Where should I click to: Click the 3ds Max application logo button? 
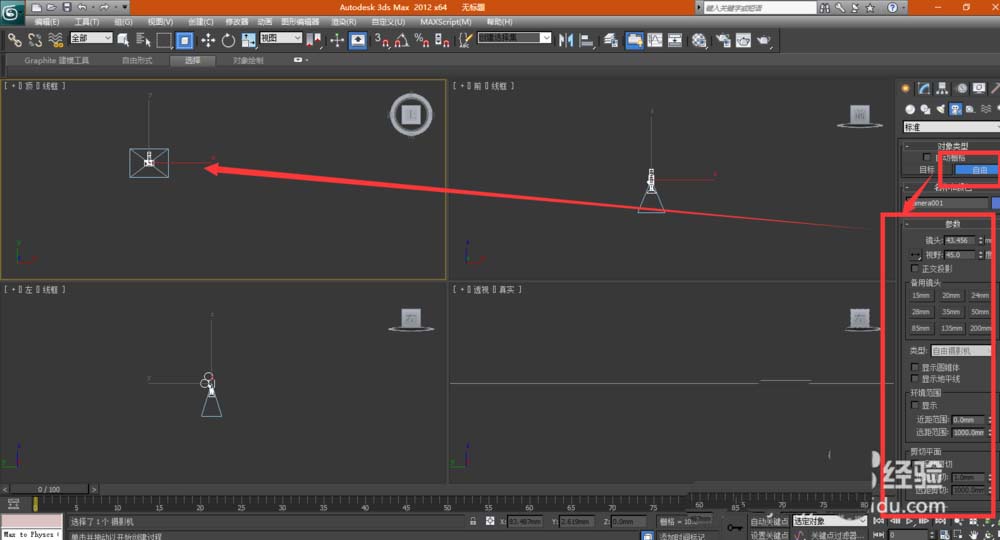coord(12,11)
